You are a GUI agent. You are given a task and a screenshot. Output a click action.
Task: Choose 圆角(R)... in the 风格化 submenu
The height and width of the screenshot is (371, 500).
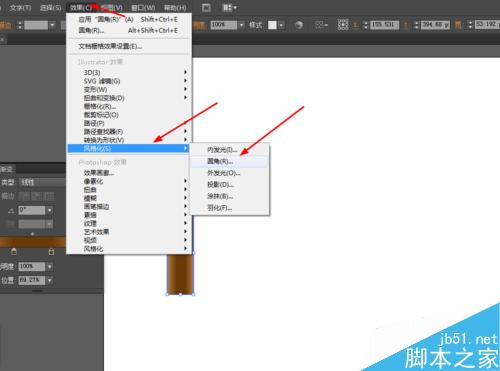[x=229, y=162]
